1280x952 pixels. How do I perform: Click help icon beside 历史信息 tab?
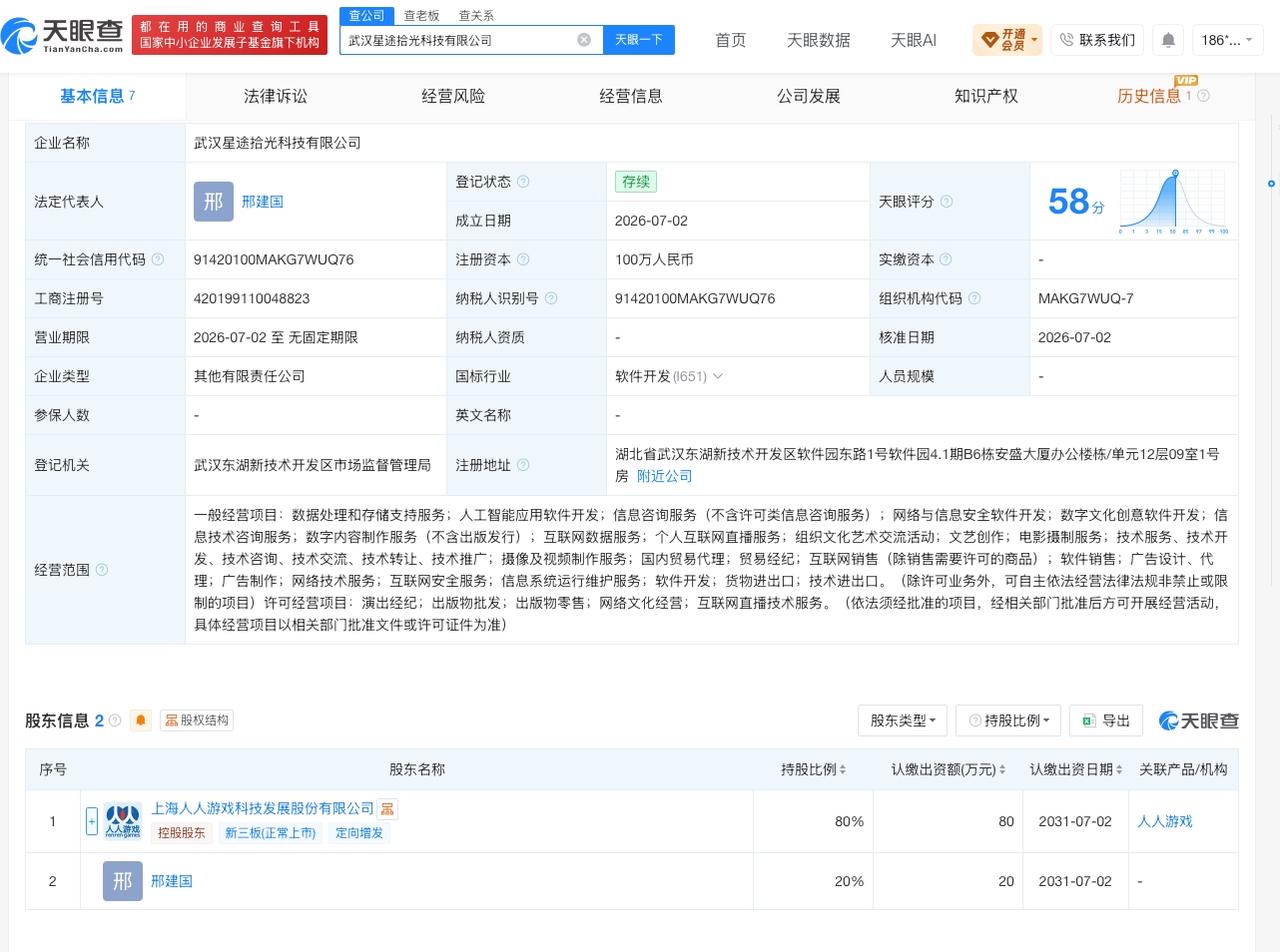1203,96
